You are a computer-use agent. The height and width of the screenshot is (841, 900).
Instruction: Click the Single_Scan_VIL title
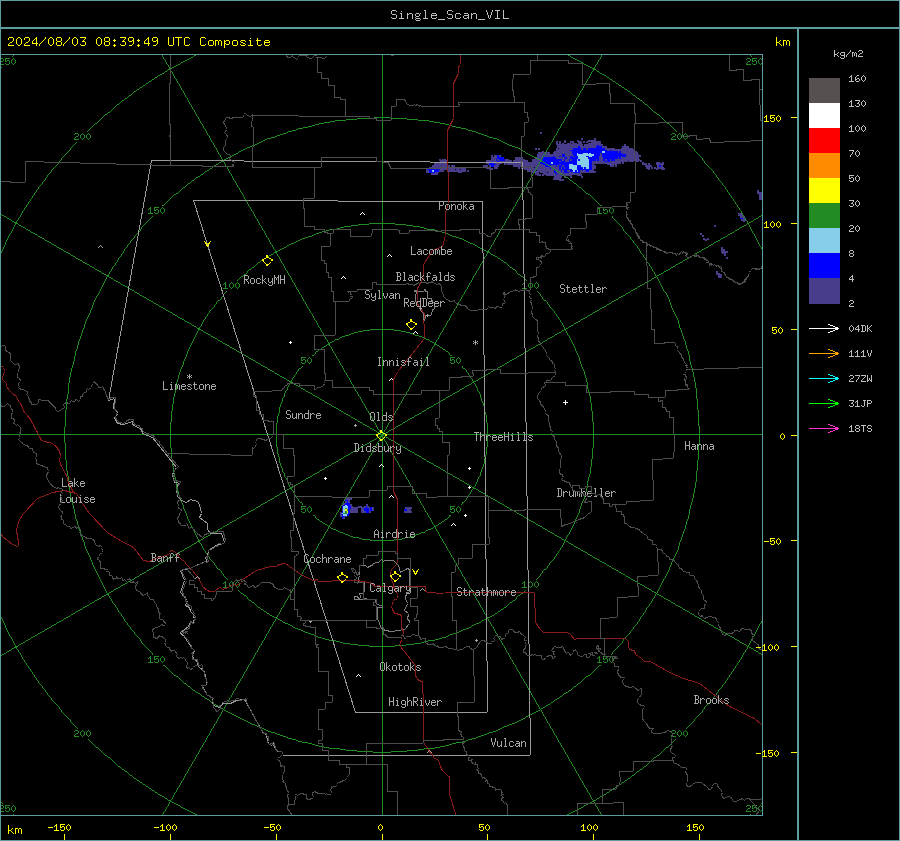(449, 15)
